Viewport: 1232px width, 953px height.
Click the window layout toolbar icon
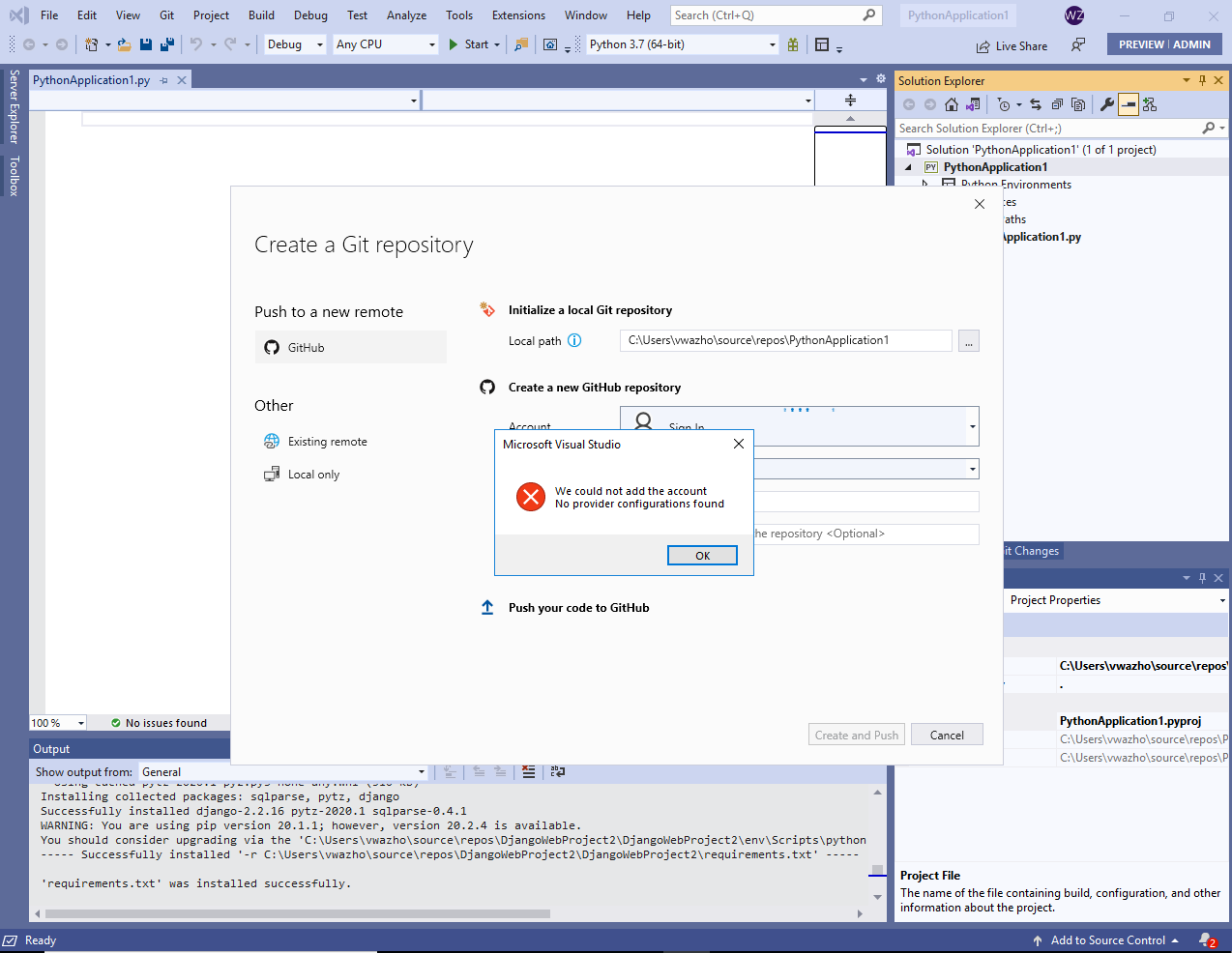[x=822, y=44]
